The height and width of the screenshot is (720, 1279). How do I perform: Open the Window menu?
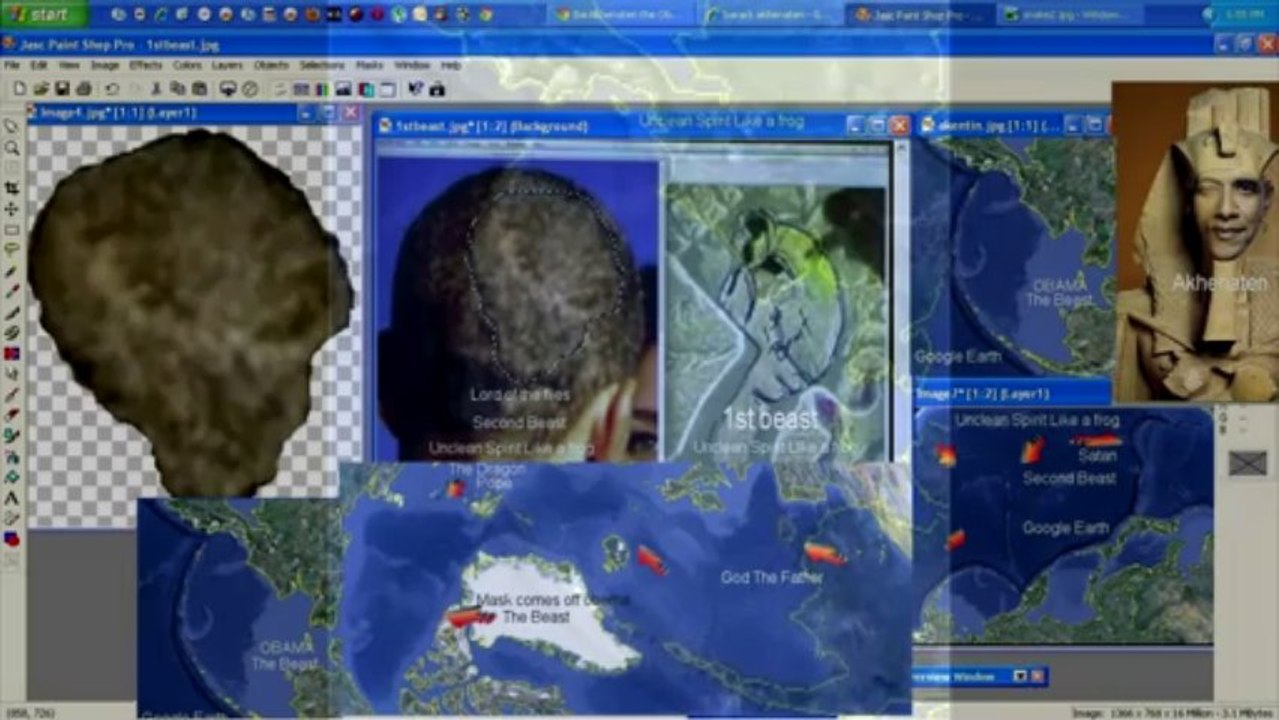click(412, 65)
